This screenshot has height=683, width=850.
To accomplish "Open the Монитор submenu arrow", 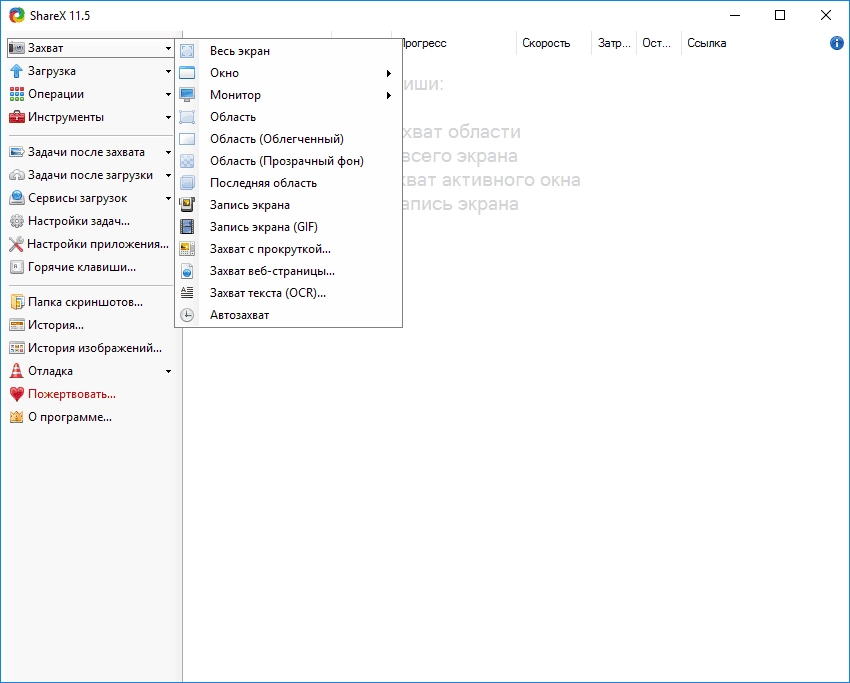I will [x=389, y=95].
